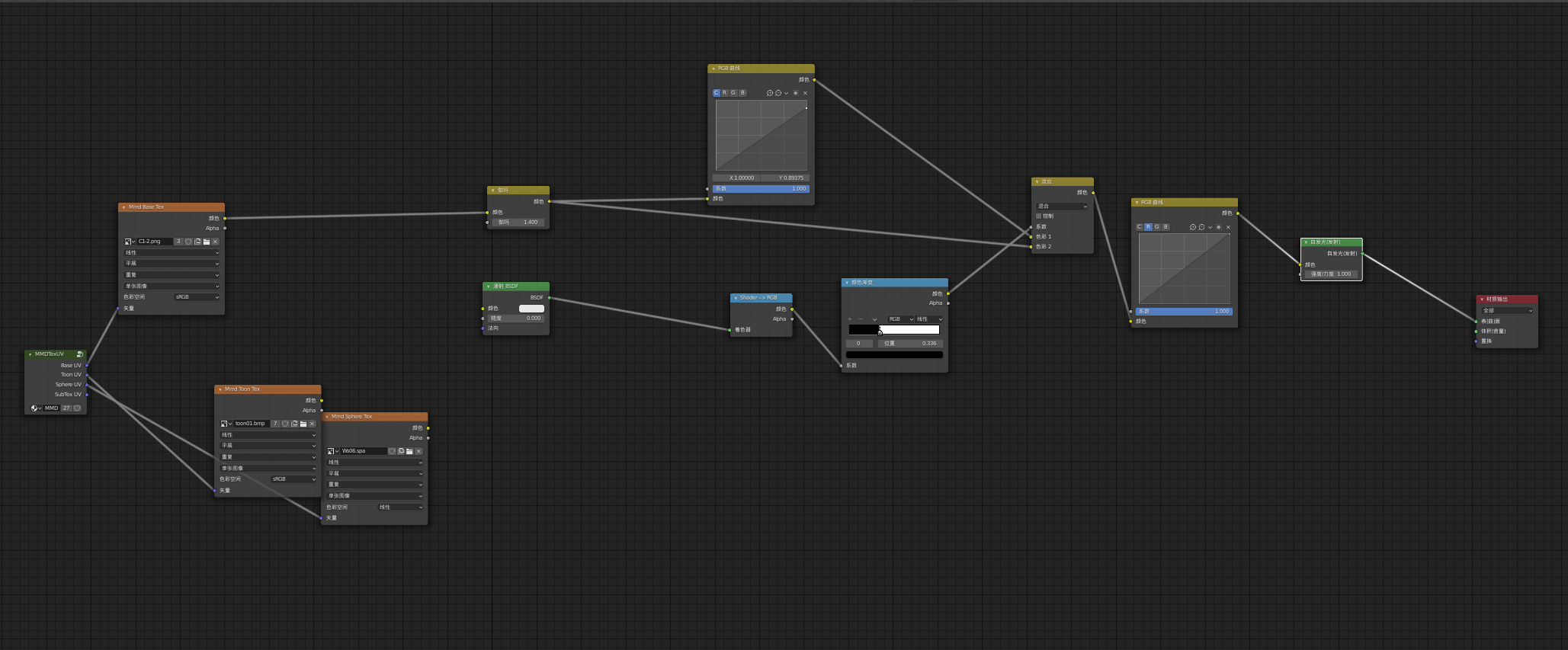Click the color ramp gradient bar

click(x=894, y=330)
